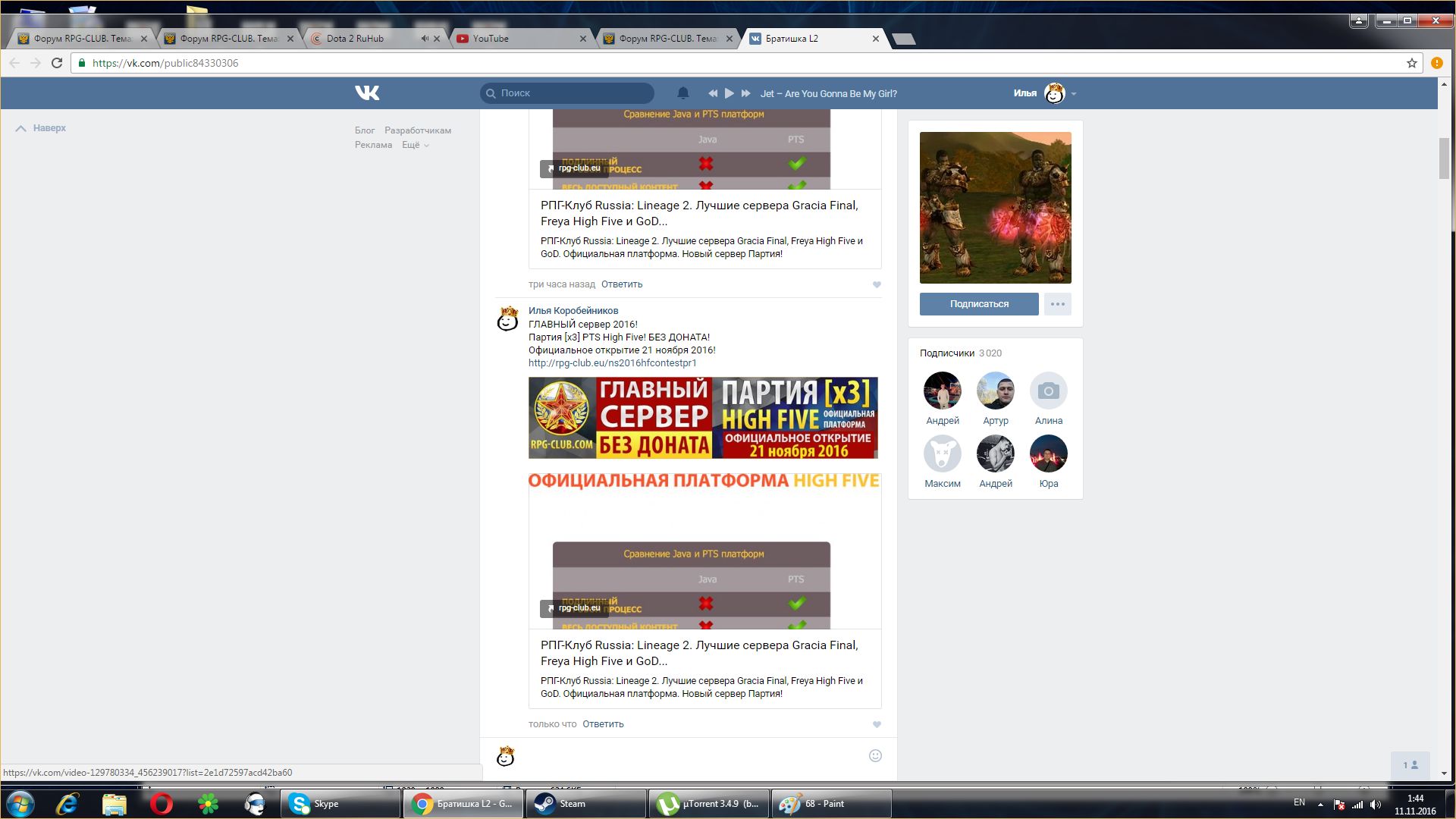Play the current music track
This screenshot has height=819, width=1456.
[729, 93]
